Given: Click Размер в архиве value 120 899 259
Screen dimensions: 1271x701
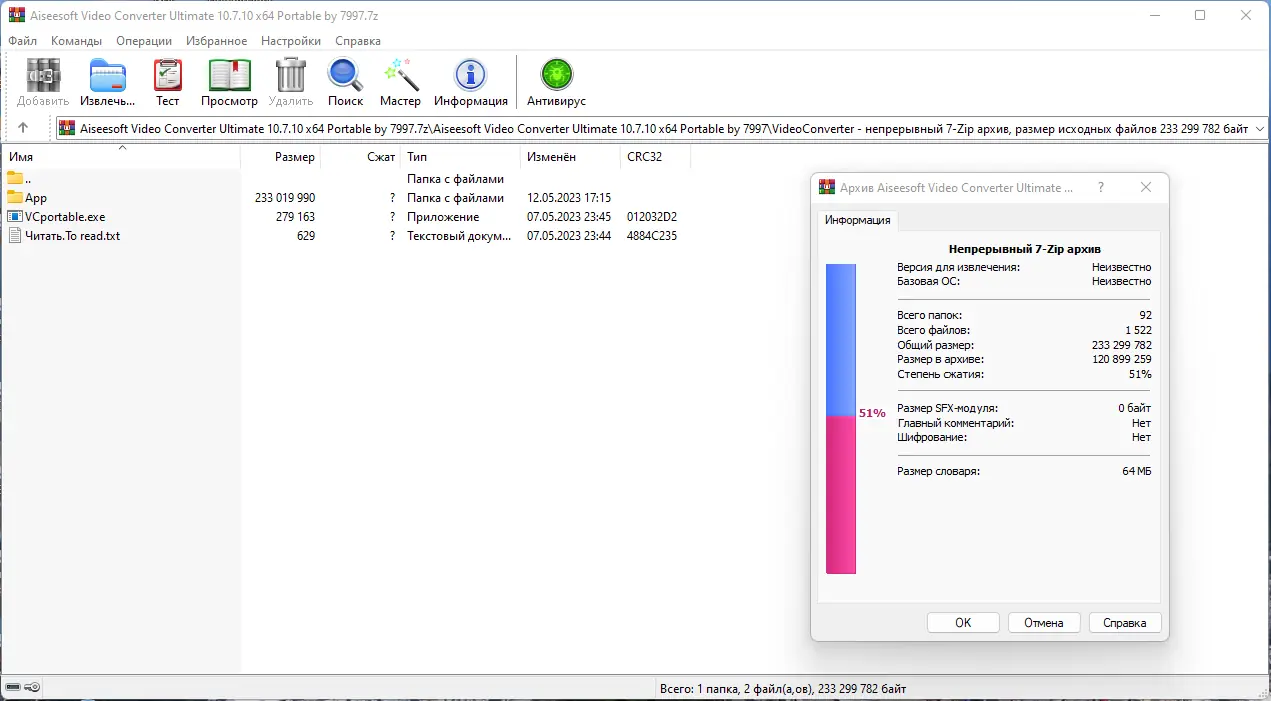Looking at the screenshot, I should (1121, 359).
